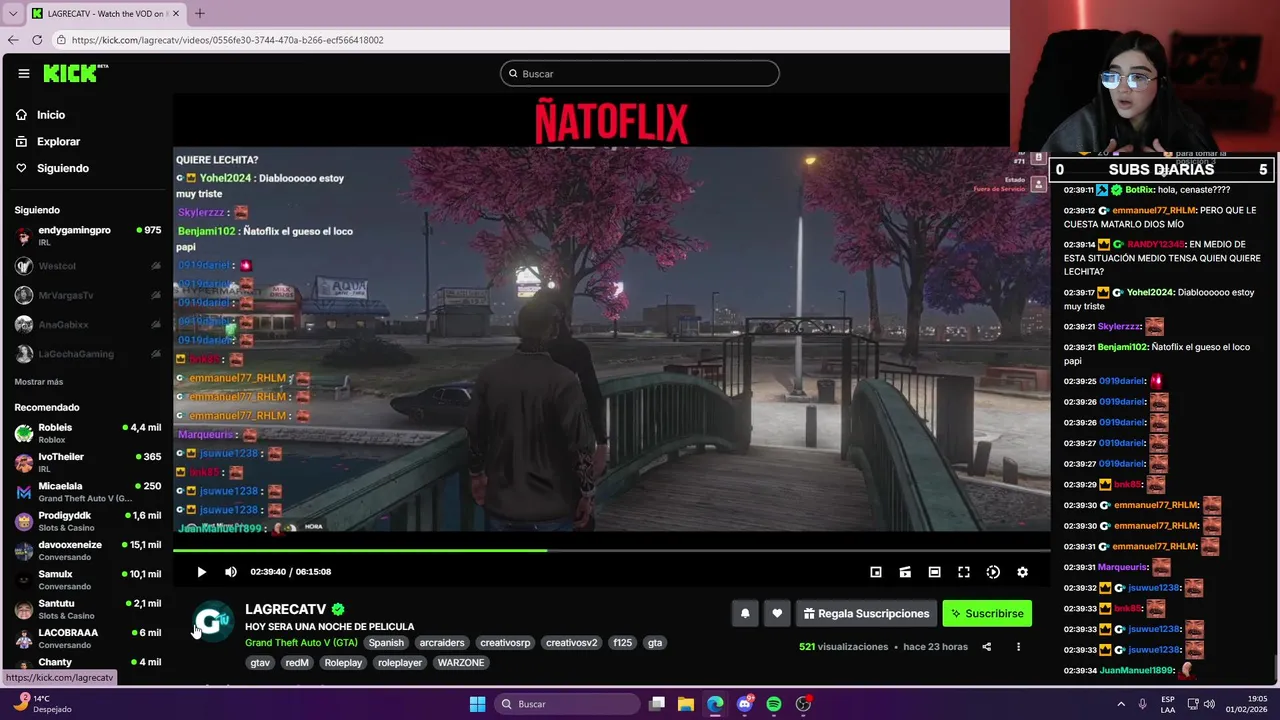
Task: Open Microsoft Edge from the taskbar
Action: pyautogui.click(x=715, y=704)
